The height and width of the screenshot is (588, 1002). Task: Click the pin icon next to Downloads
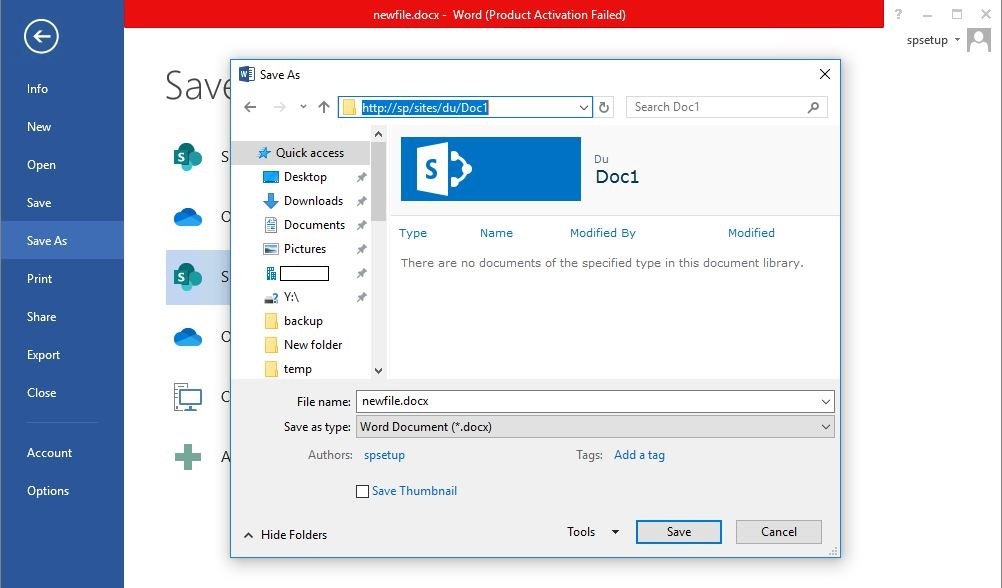[x=362, y=201]
